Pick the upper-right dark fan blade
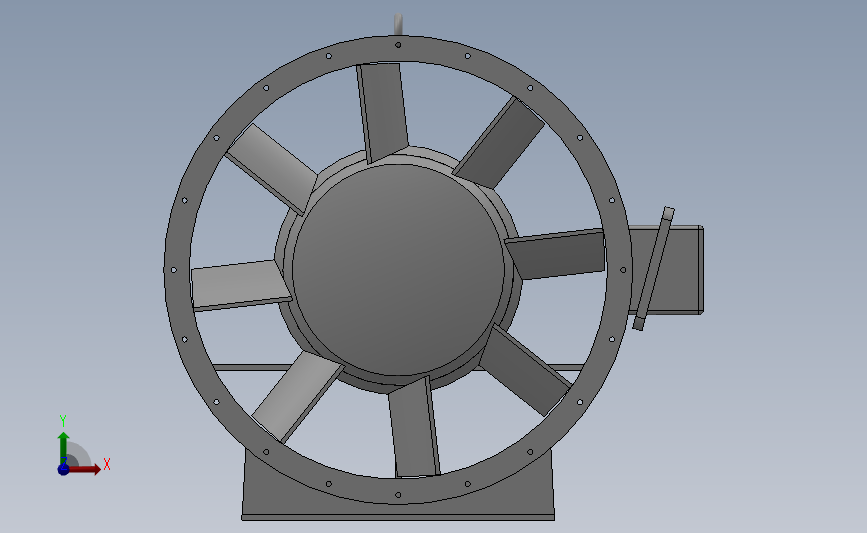Viewport: 867px width, 533px height. [499, 143]
